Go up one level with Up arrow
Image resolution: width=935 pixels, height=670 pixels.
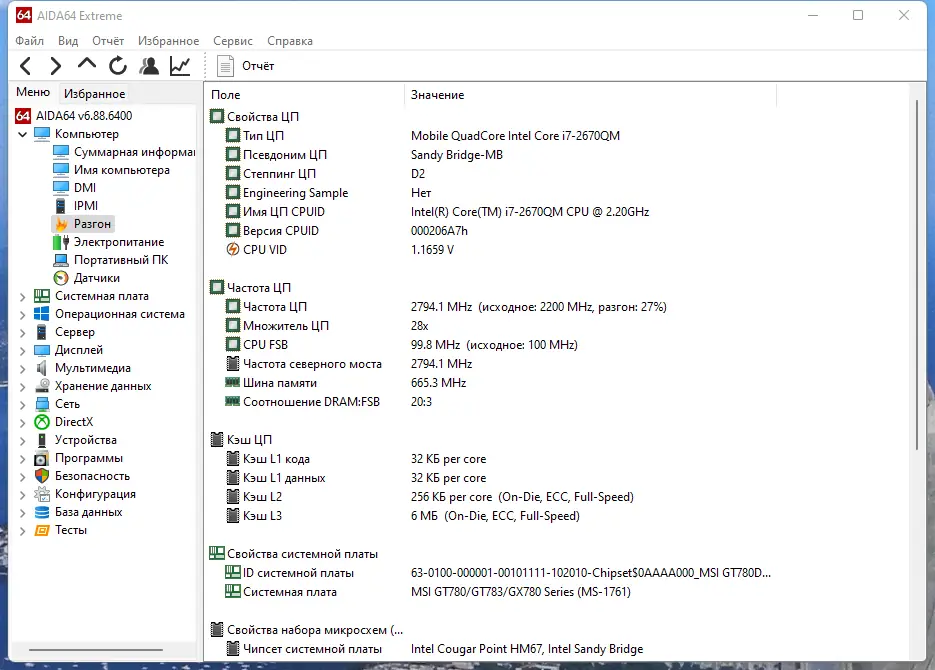pos(86,64)
